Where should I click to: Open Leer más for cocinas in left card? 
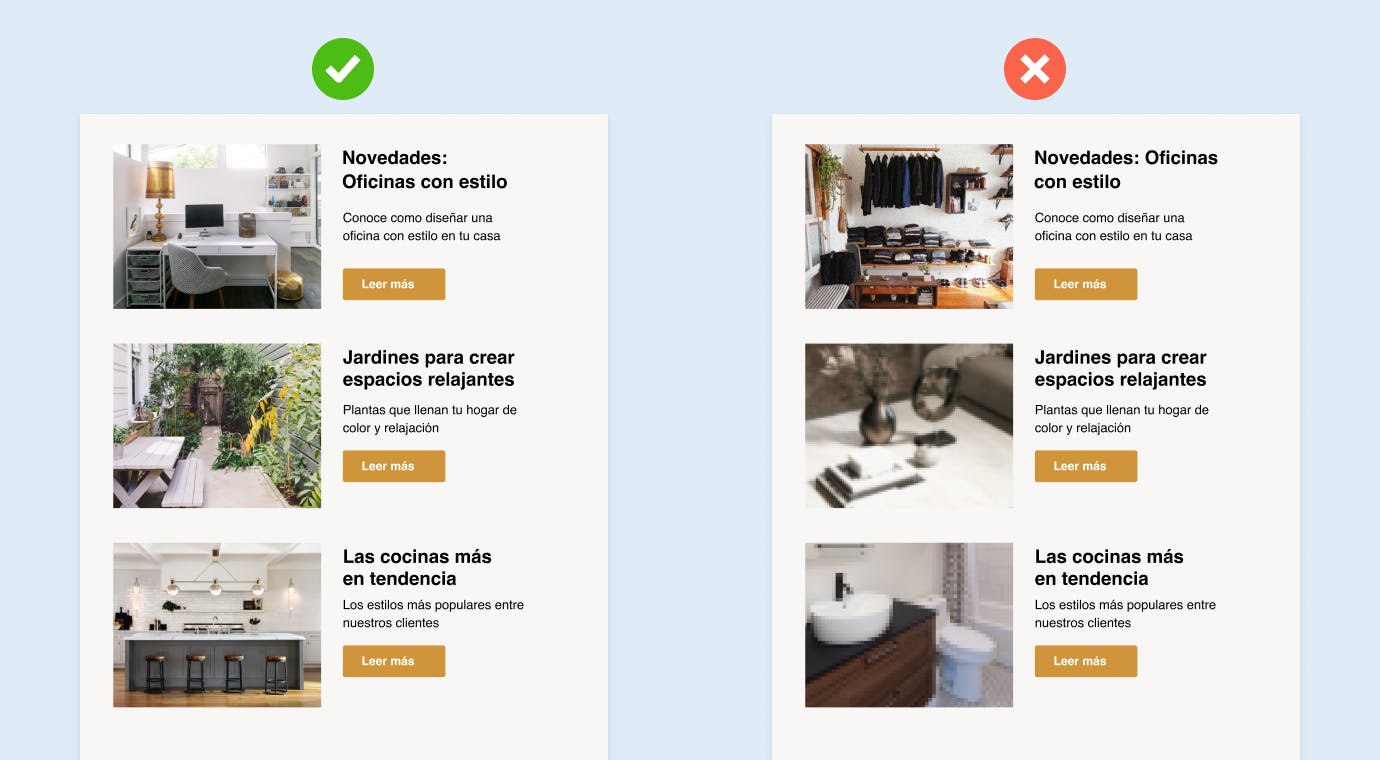point(394,661)
